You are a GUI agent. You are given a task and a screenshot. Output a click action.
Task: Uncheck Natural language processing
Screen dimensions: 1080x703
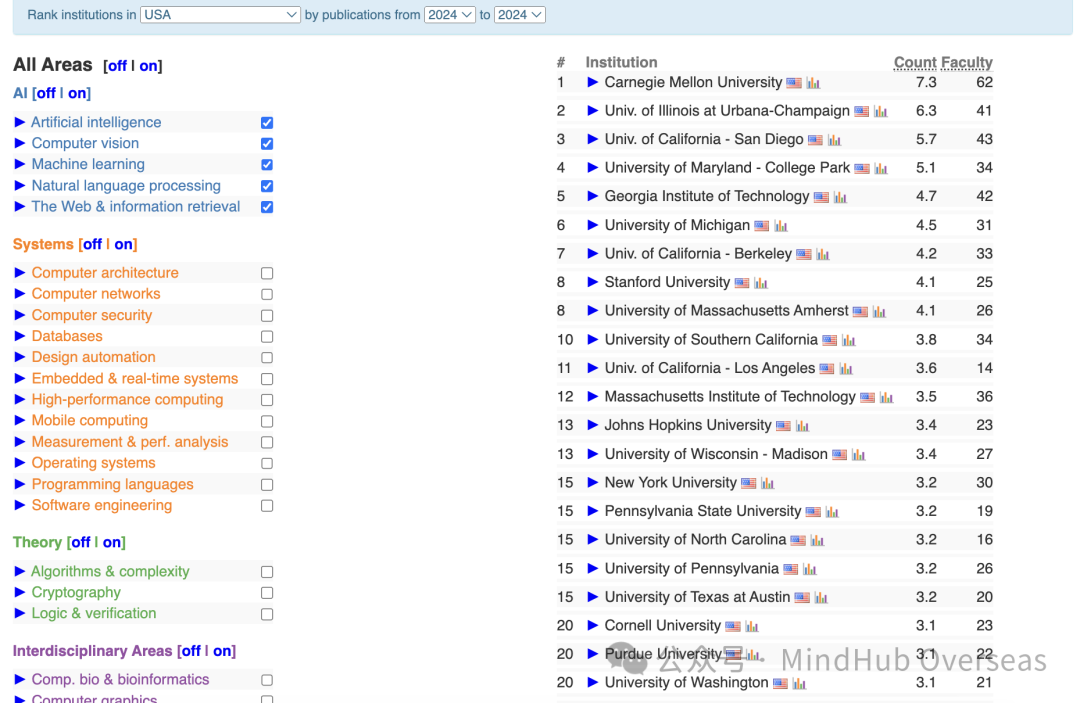(x=267, y=186)
